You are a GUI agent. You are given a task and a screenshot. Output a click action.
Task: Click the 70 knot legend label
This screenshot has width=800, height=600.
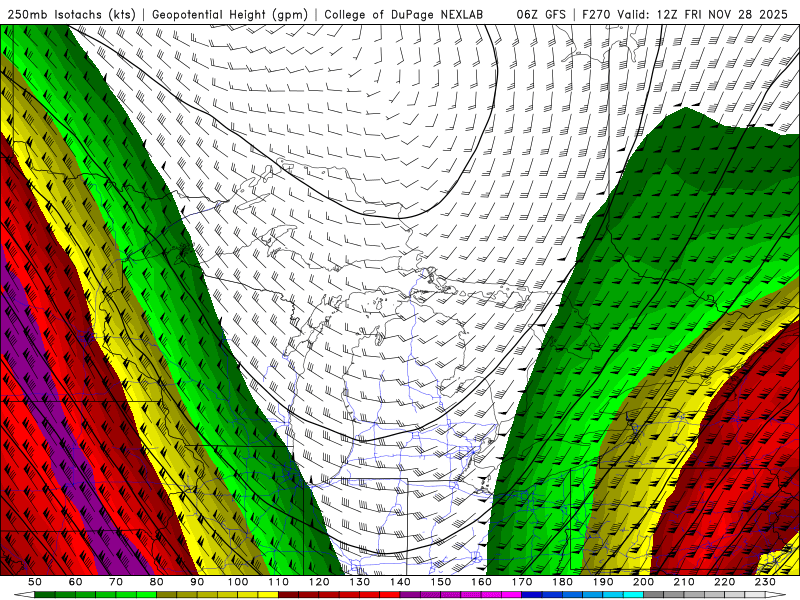116,582
